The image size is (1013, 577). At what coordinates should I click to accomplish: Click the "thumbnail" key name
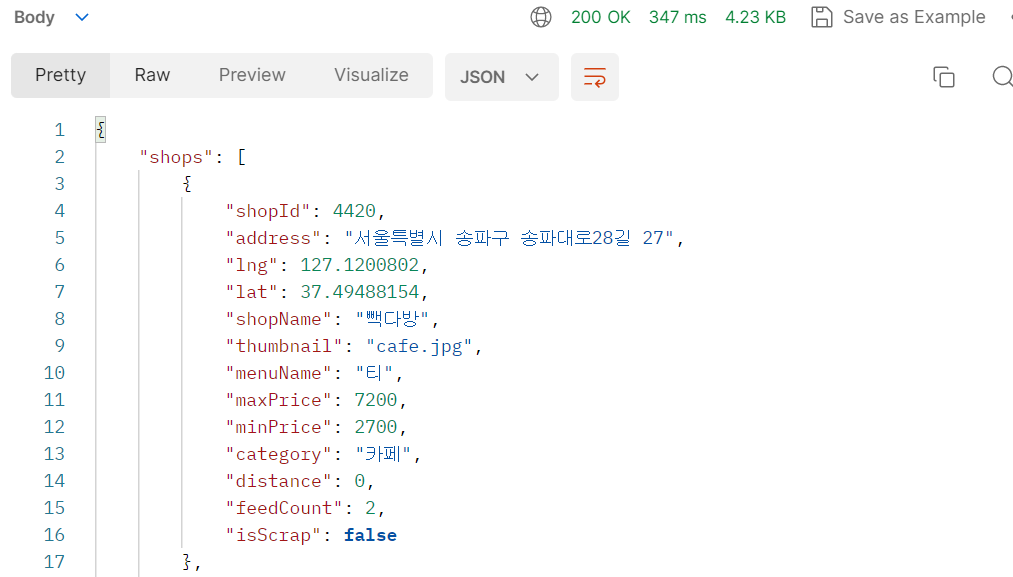284,346
